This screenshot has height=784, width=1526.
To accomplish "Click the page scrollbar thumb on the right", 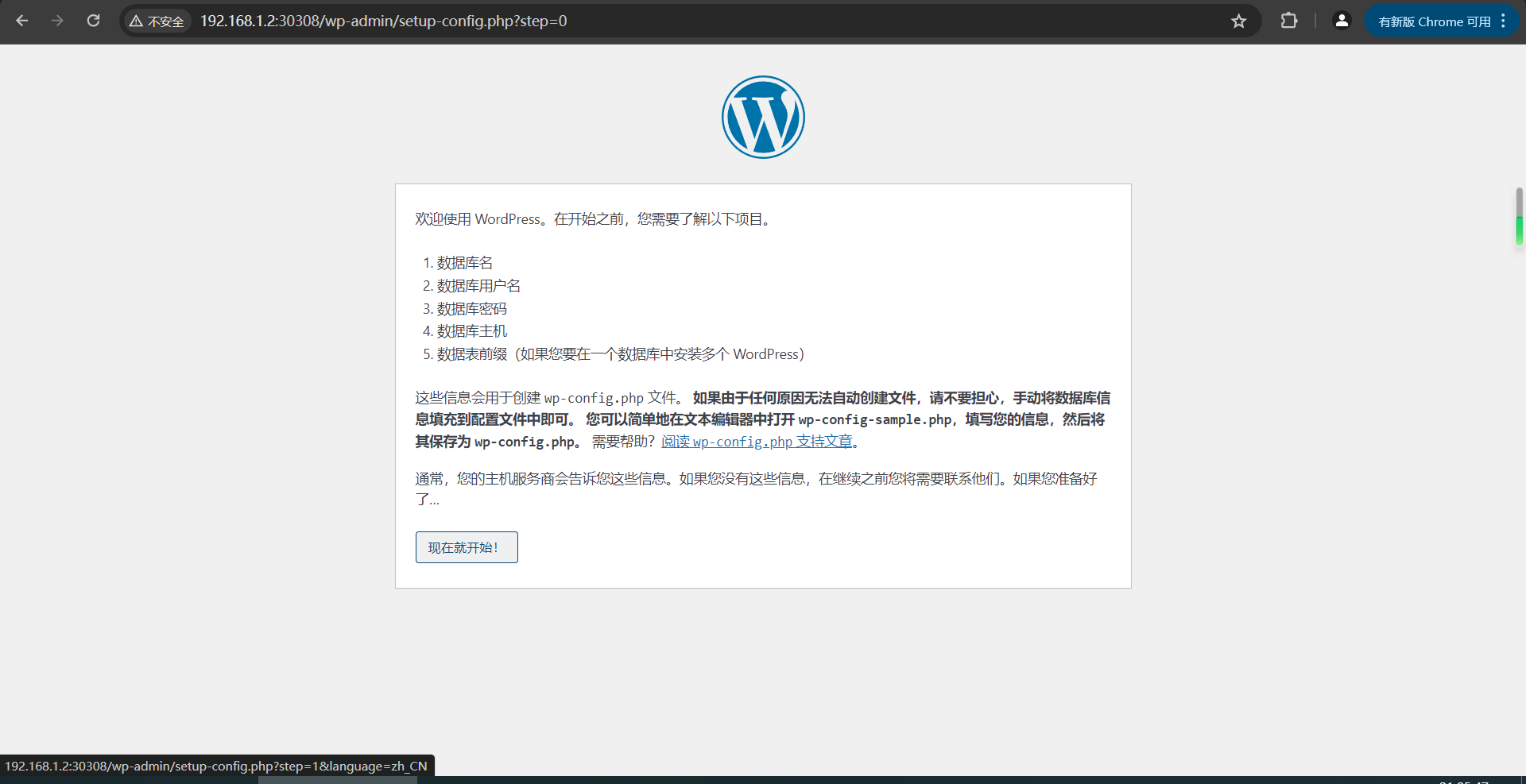I will click(1519, 216).
